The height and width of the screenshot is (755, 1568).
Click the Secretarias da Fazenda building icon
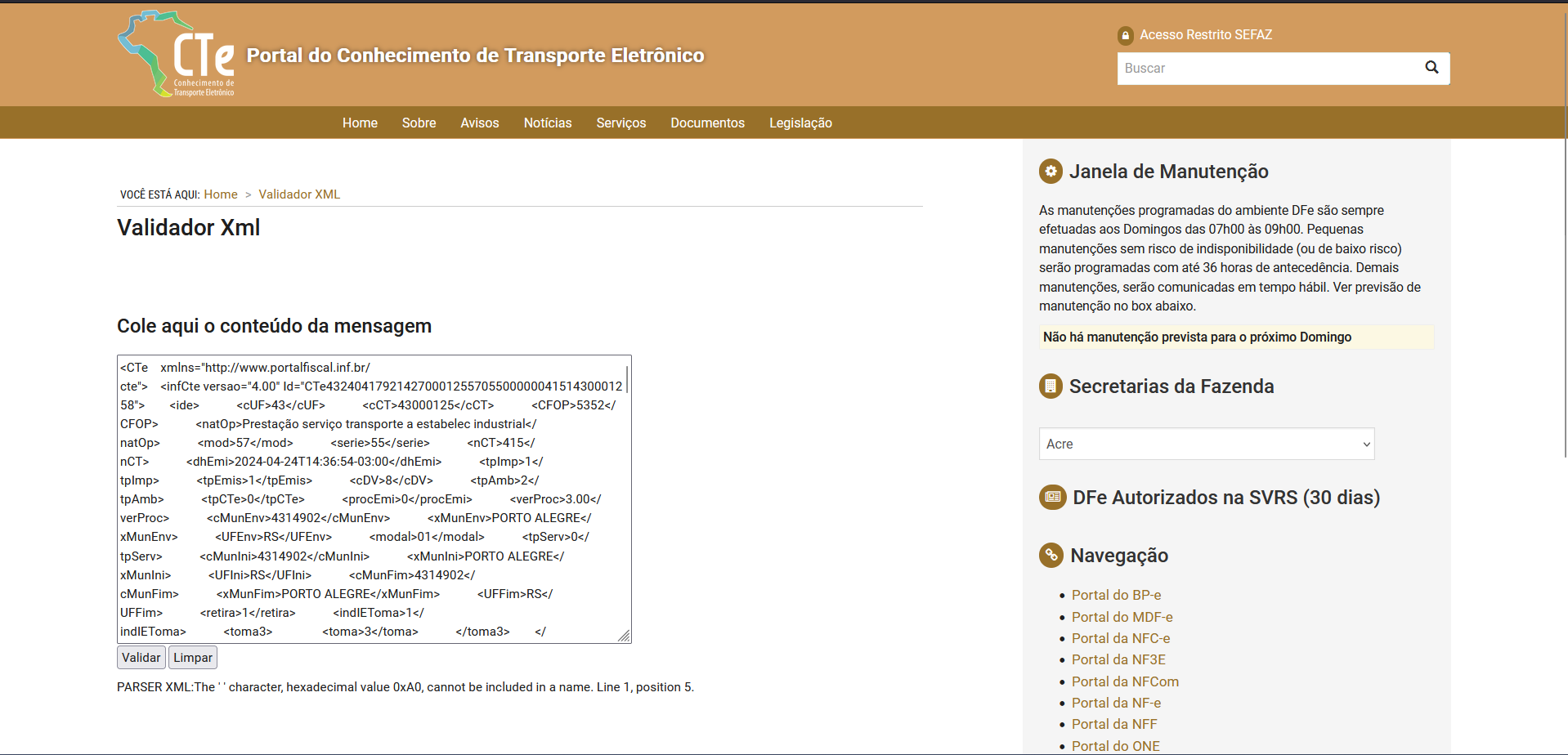click(1051, 386)
